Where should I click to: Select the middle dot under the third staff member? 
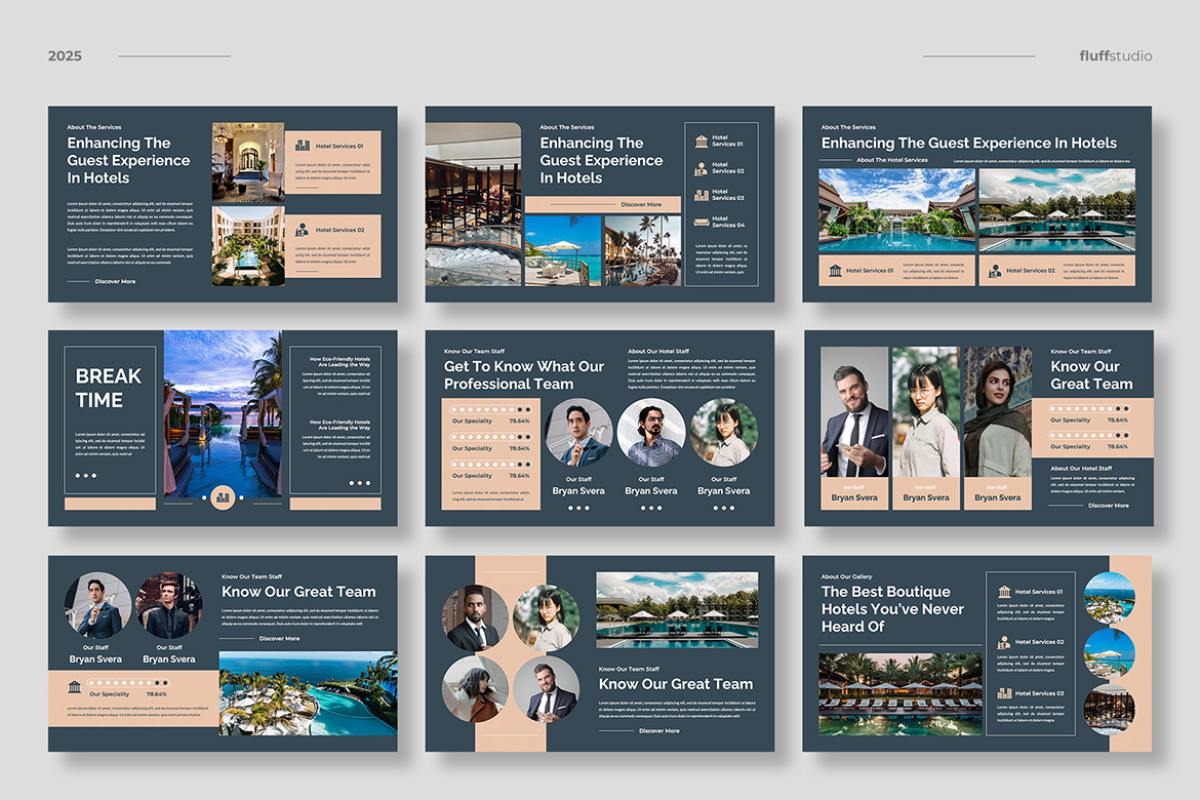pos(724,508)
